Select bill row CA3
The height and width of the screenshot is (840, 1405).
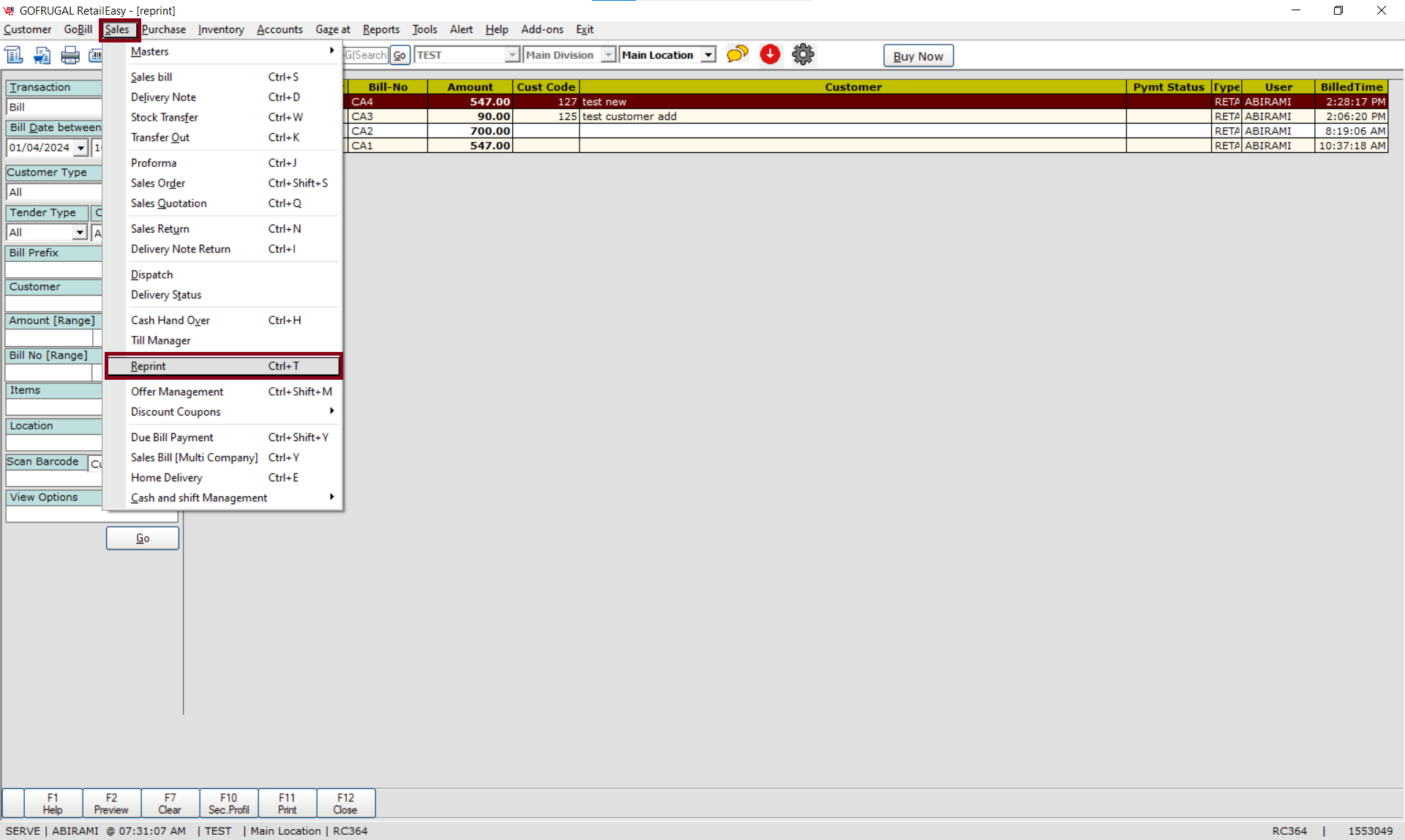pos(362,116)
